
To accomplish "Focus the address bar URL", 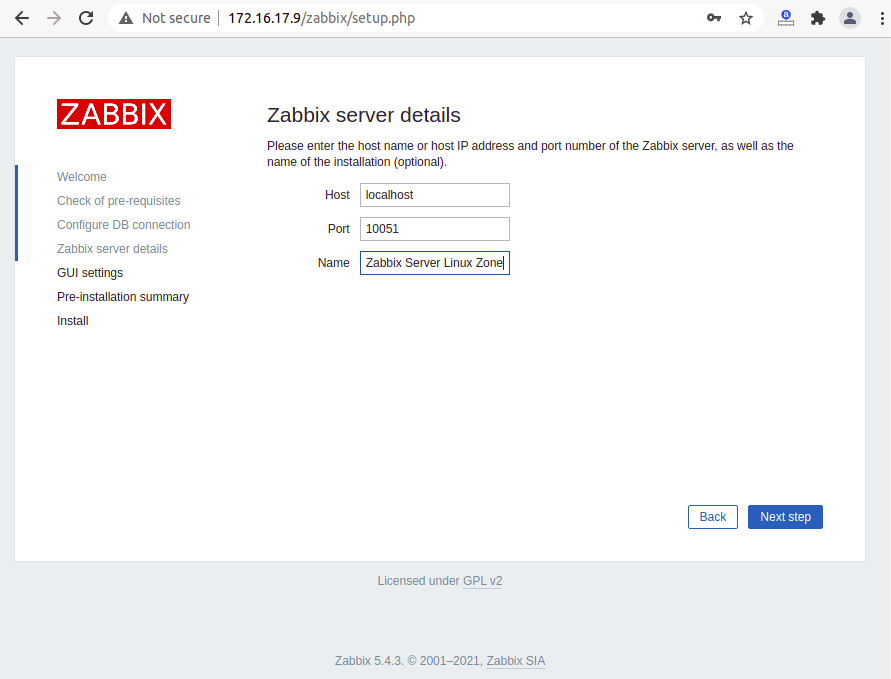I will [322, 18].
